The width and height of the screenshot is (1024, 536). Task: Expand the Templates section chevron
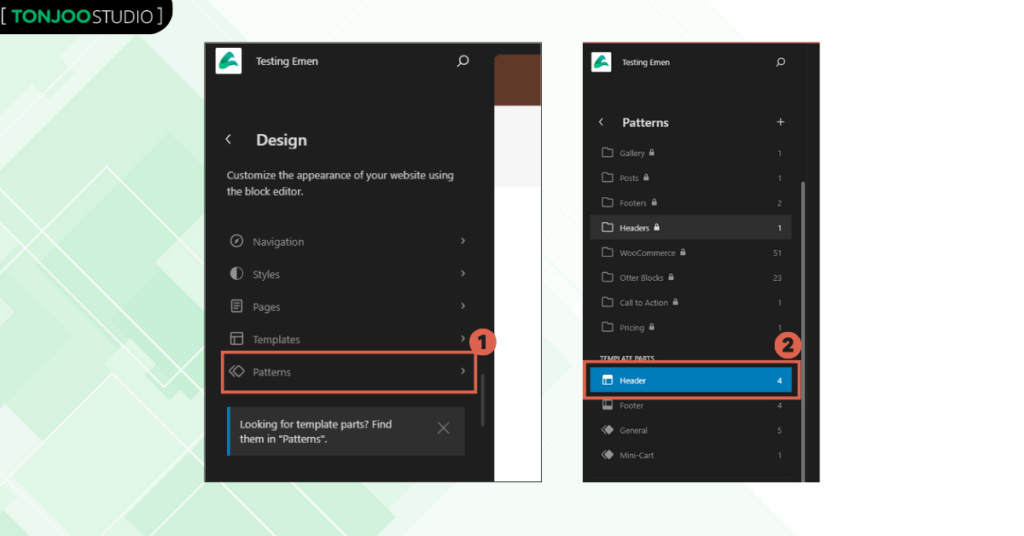(462, 339)
